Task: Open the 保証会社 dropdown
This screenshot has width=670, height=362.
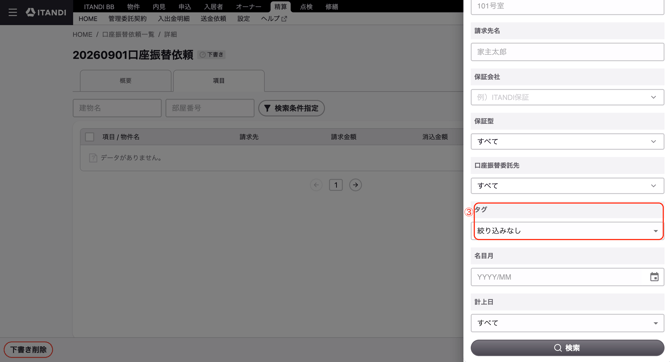Action: (x=567, y=97)
